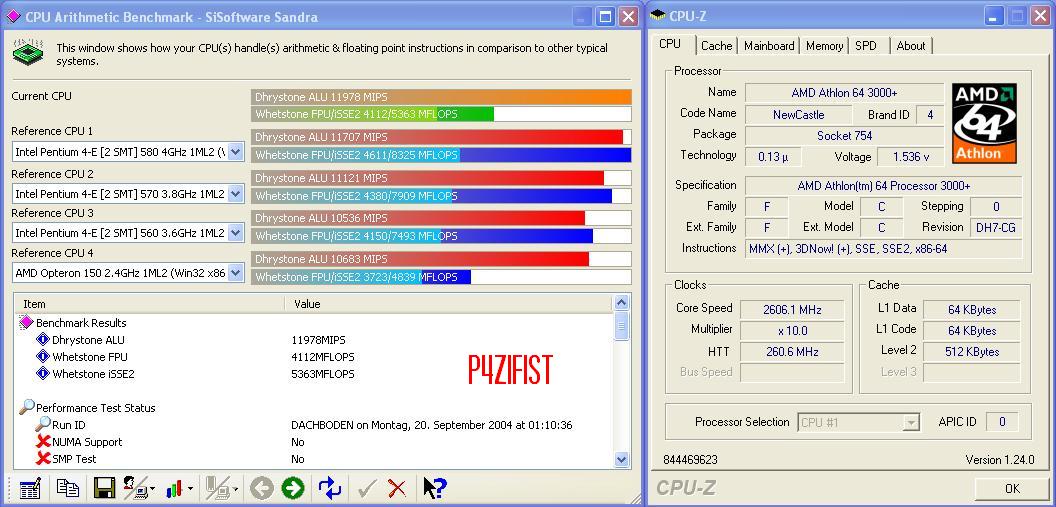Cancel with the red X toolbar icon

tap(397, 487)
